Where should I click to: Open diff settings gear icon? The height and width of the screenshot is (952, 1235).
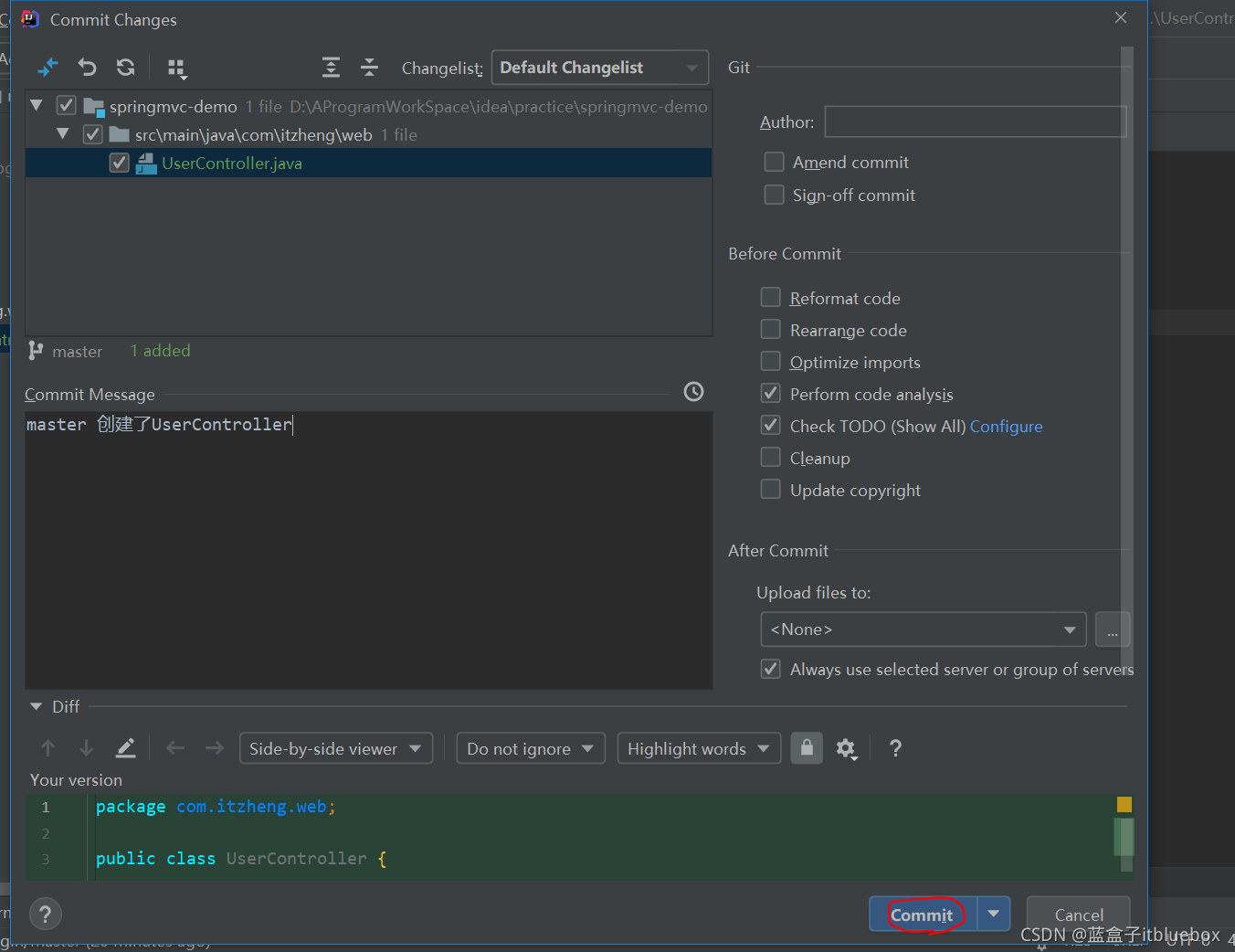(x=847, y=749)
